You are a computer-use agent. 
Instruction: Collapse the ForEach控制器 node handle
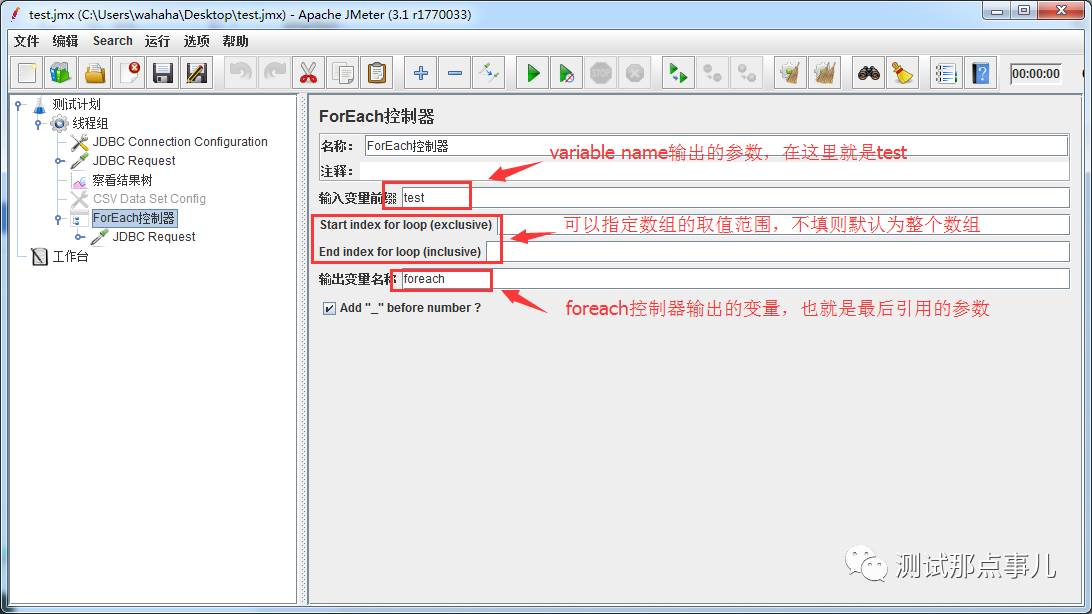point(58,219)
